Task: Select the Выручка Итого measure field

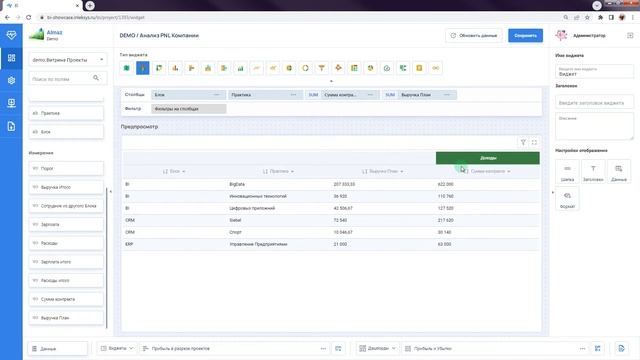Action: [66, 187]
